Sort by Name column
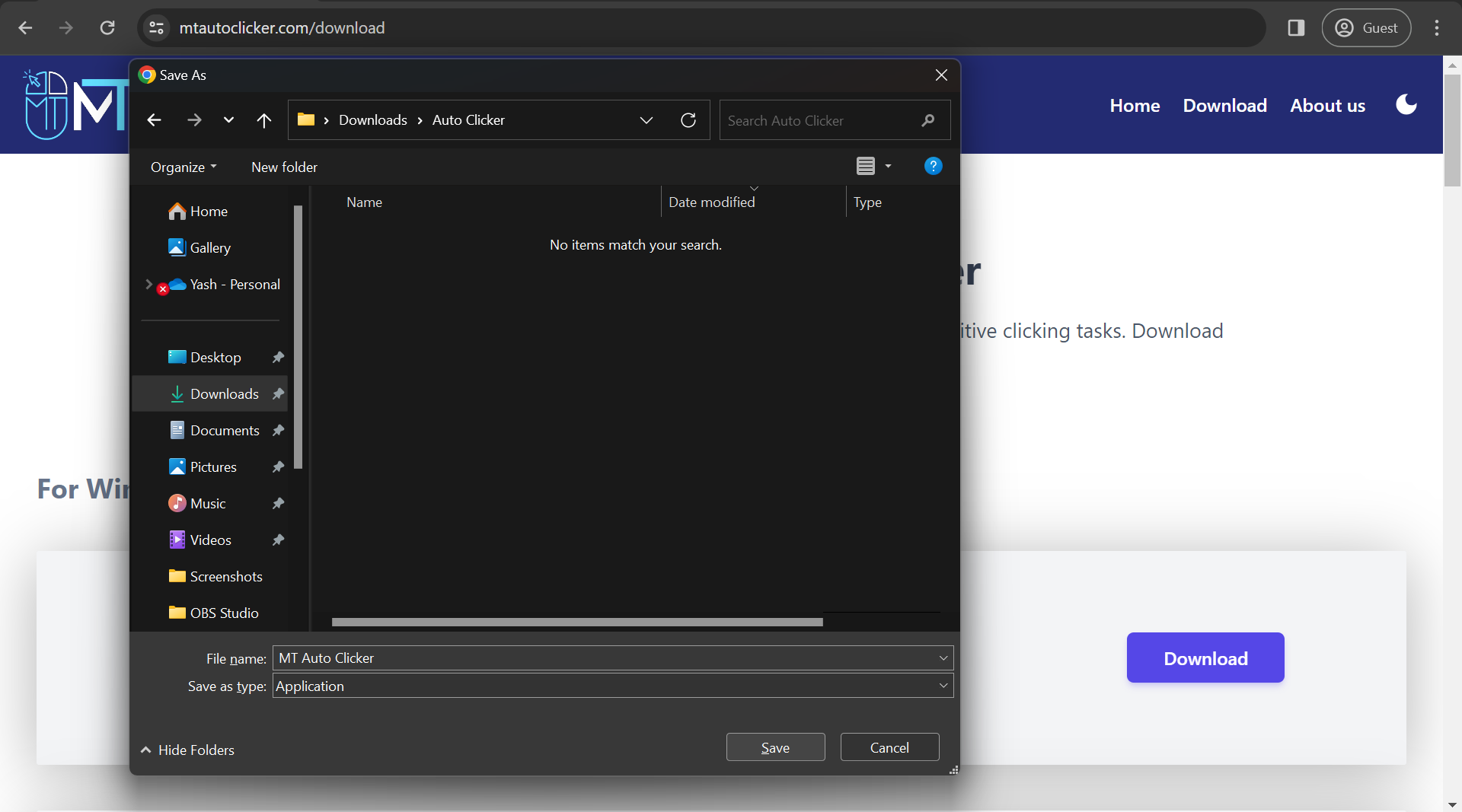This screenshot has height=812, width=1462. click(x=364, y=202)
